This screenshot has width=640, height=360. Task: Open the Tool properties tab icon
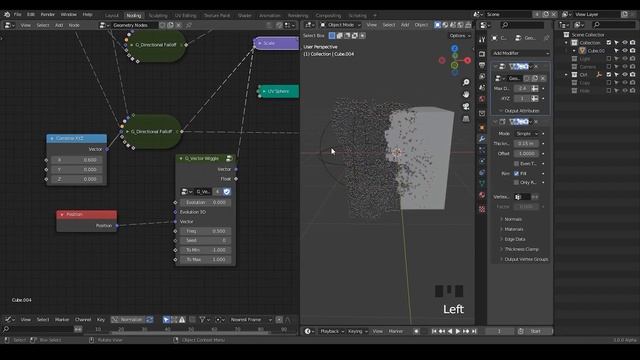(x=482, y=40)
